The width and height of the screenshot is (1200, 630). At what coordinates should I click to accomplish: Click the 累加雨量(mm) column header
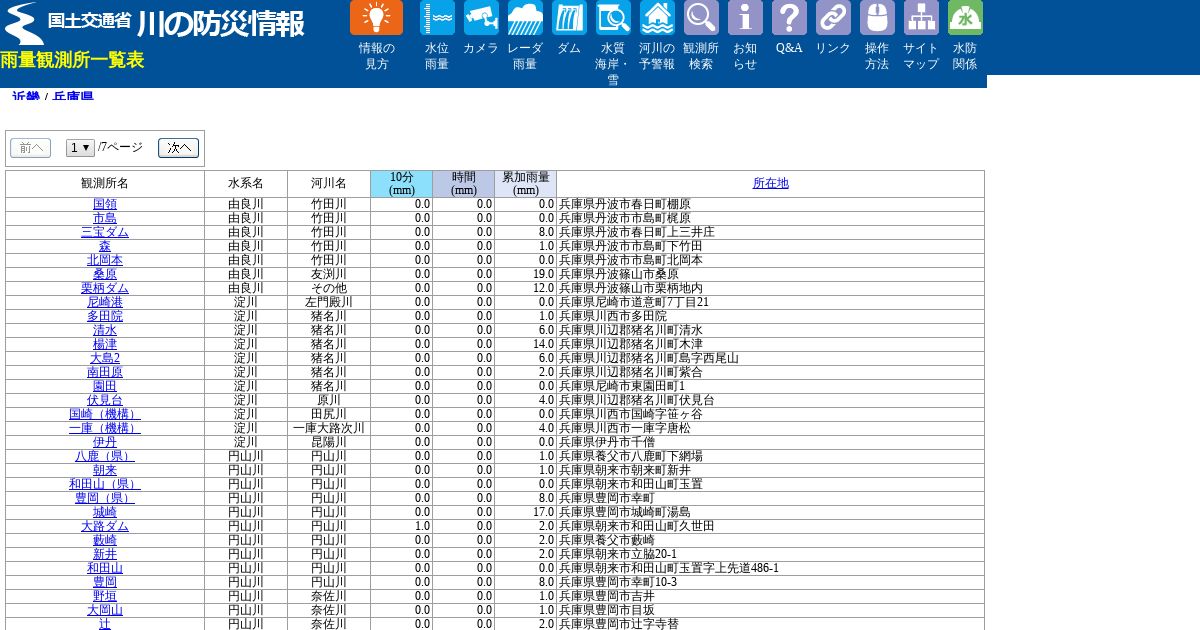(526, 184)
